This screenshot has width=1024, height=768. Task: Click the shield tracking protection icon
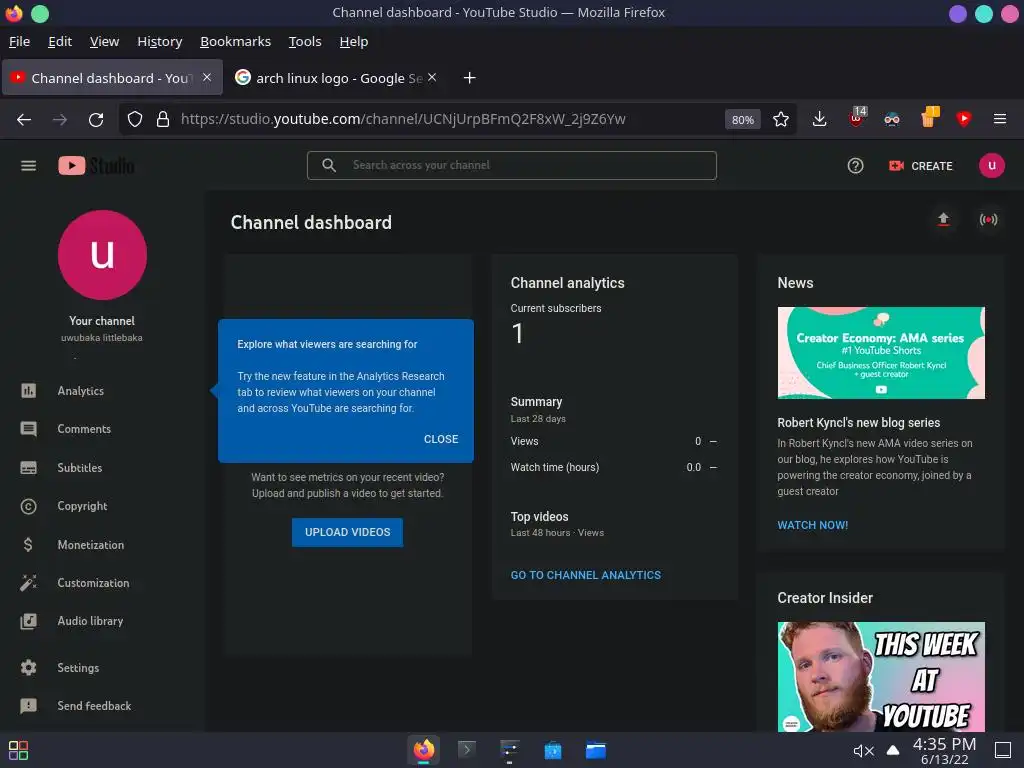click(135, 120)
